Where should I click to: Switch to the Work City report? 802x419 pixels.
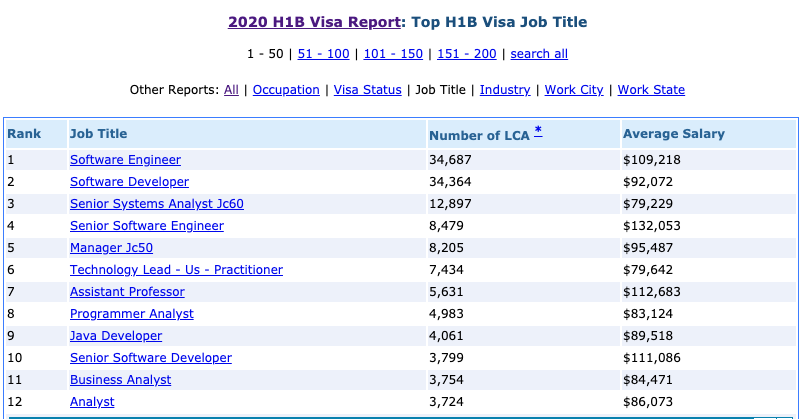click(574, 90)
